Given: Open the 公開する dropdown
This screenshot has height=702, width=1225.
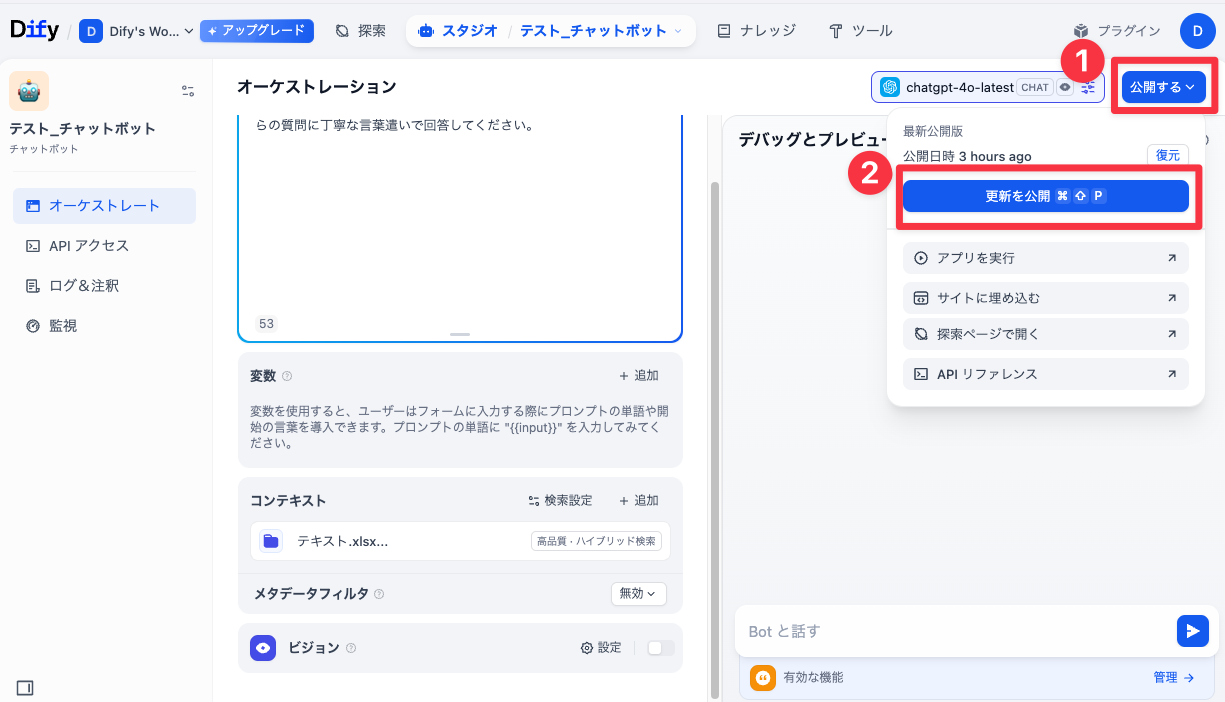Looking at the screenshot, I should tap(1163, 88).
